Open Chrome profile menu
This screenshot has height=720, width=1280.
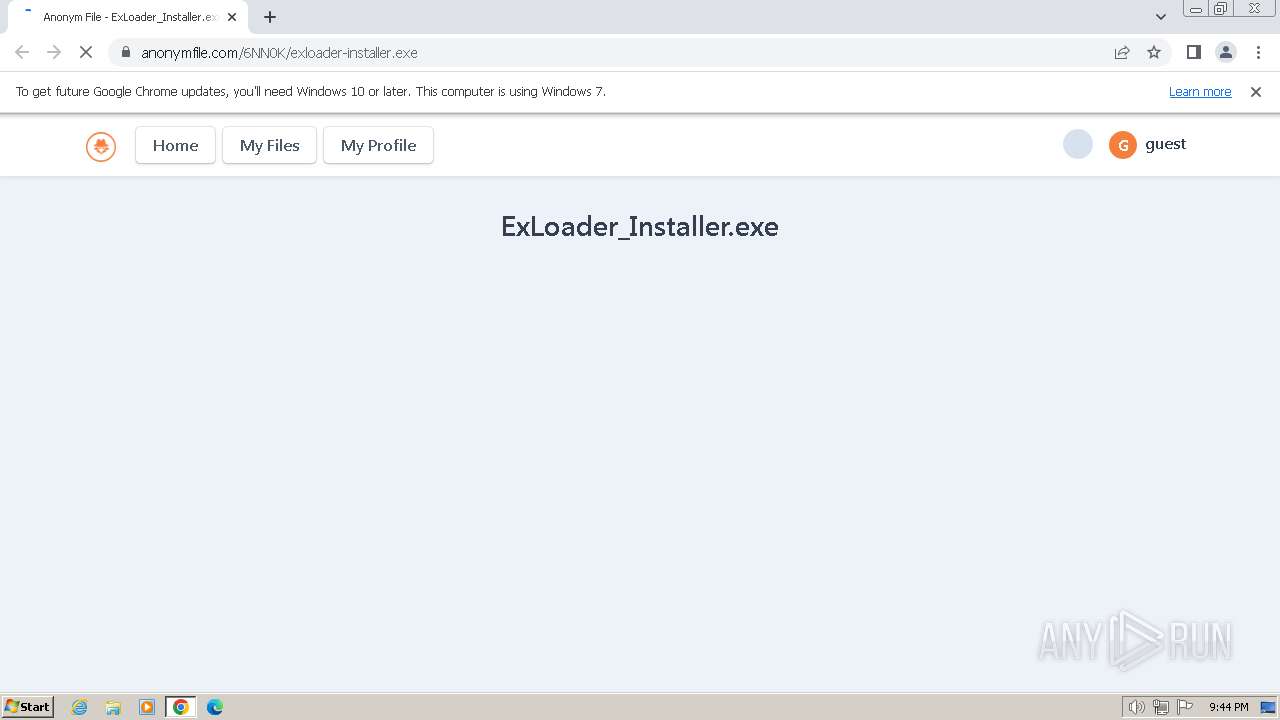point(1225,52)
